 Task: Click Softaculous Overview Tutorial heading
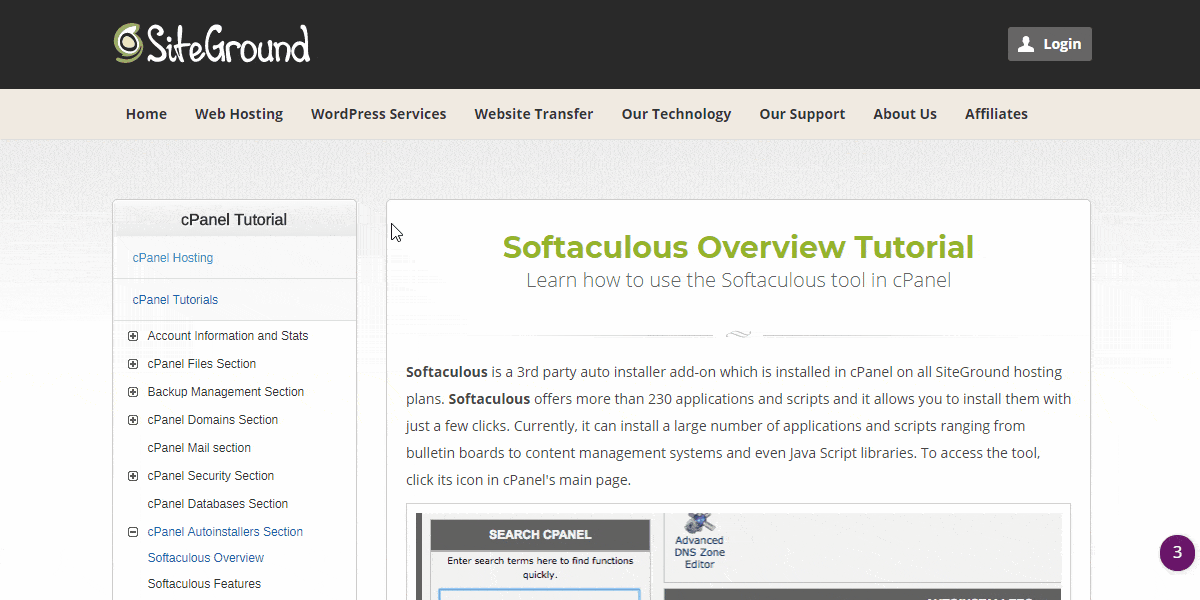pyautogui.click(x=738, y=247)
